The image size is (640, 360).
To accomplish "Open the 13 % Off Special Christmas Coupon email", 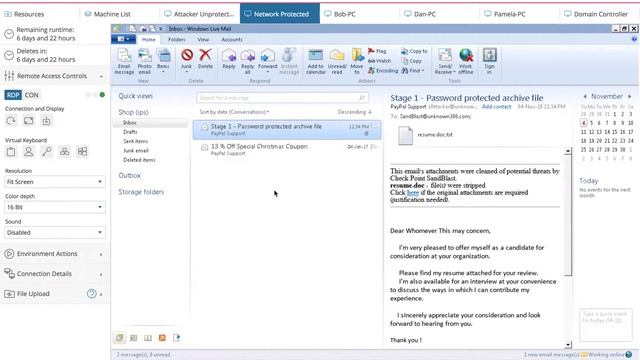I will pyautogui.click(x=287, y=149).
